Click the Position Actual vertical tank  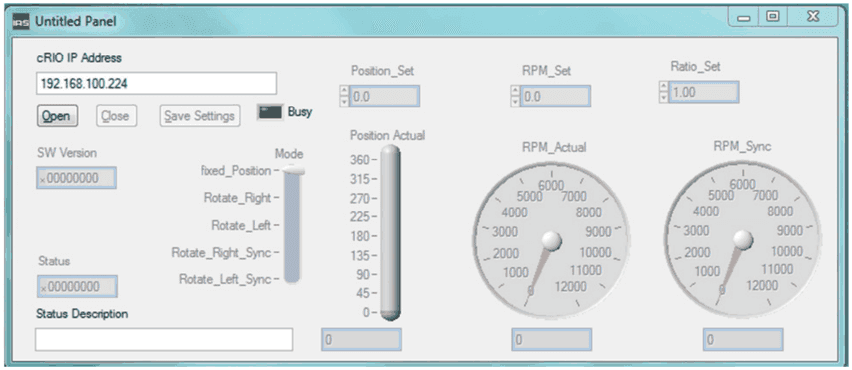click(x=390, y=233)
